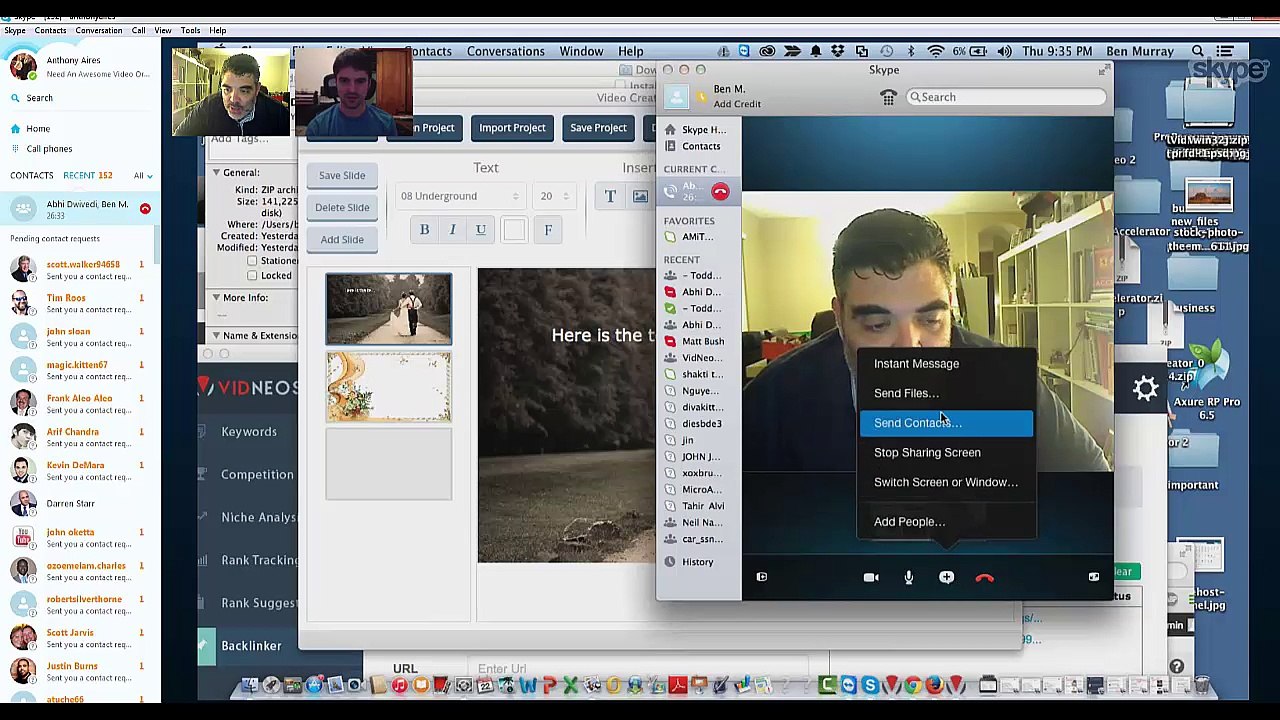Expand the Name & Extension section
The width and height of the screenshot is (1280, 720).
tap(216, 336)
